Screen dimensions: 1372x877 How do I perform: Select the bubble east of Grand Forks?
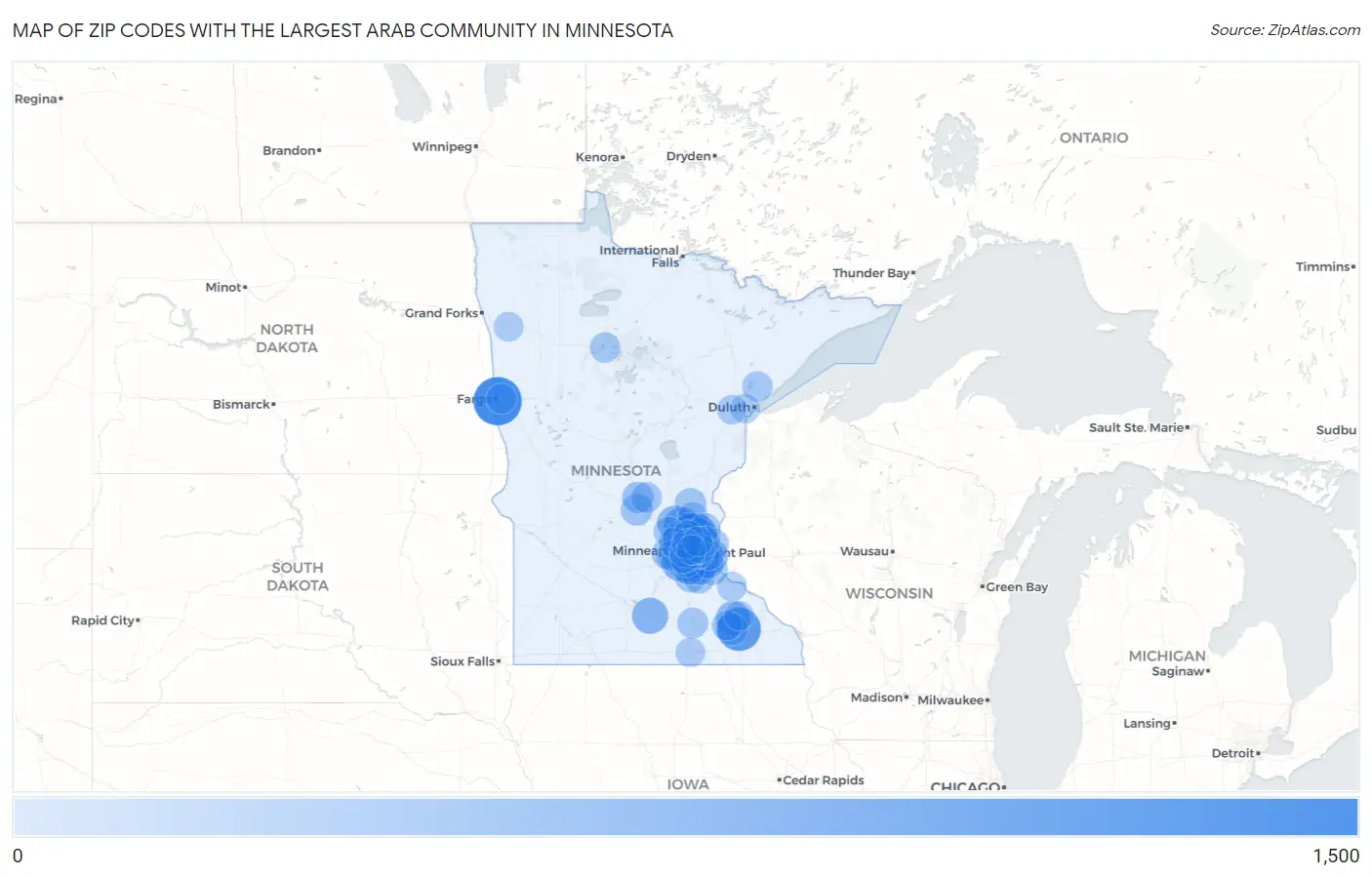click(x=508, y=326)
